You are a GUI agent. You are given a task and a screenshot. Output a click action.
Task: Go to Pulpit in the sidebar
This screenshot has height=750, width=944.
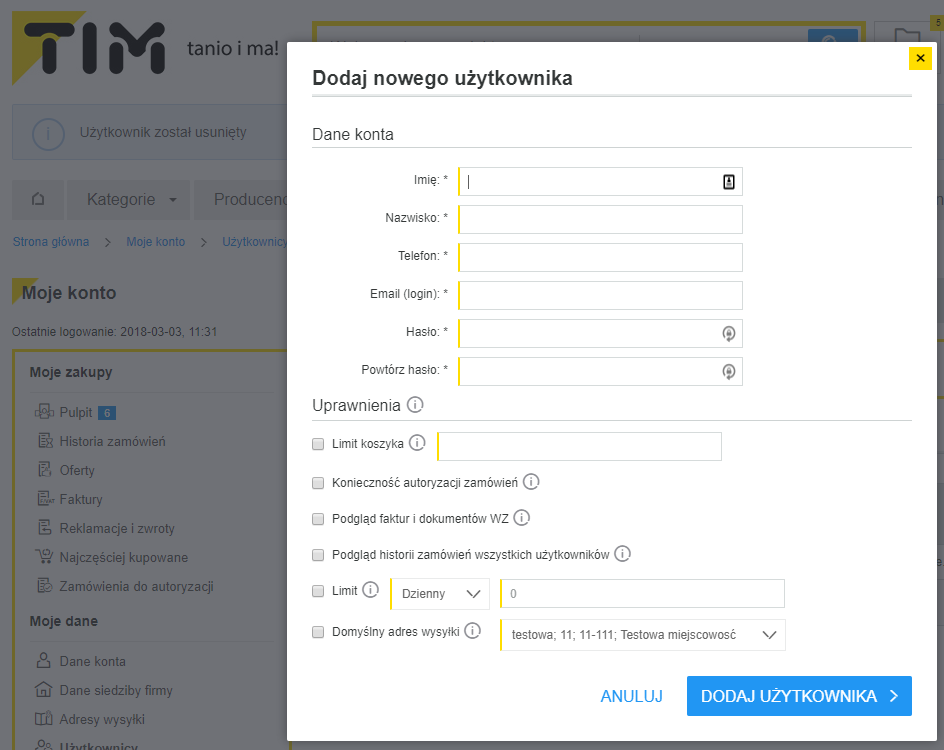coord(75,412)
